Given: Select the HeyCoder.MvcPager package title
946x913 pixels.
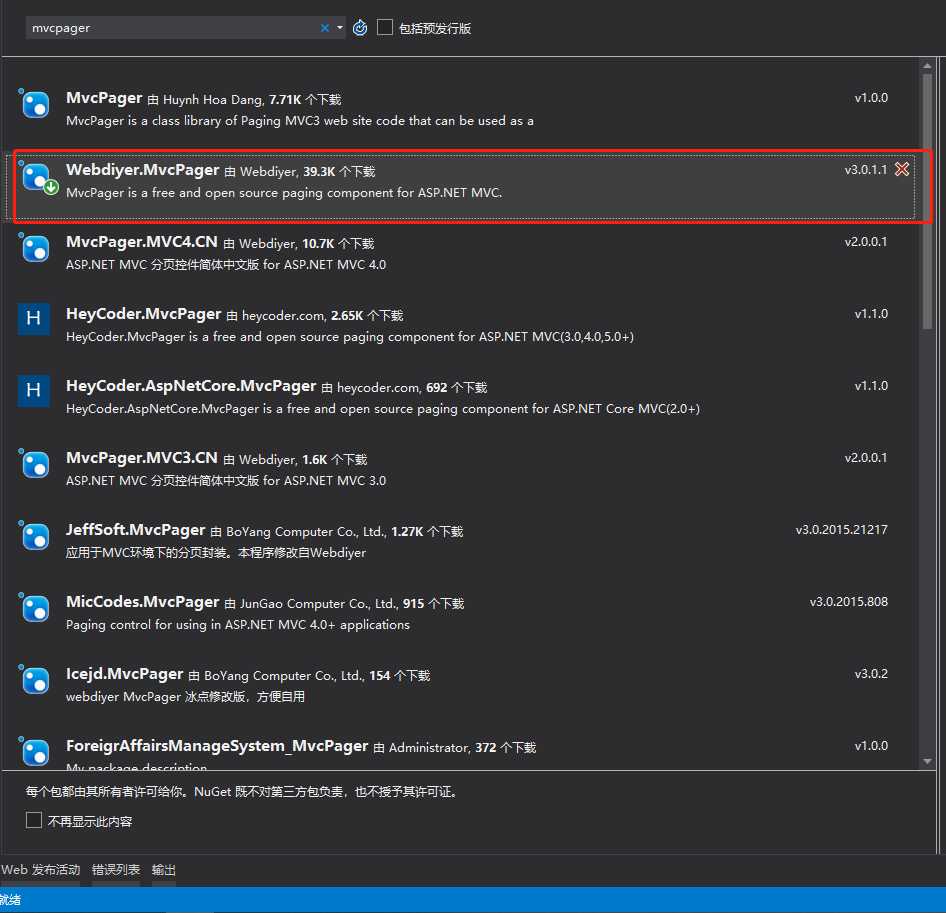Looking at the screenshot, I should tap(144, 314).
